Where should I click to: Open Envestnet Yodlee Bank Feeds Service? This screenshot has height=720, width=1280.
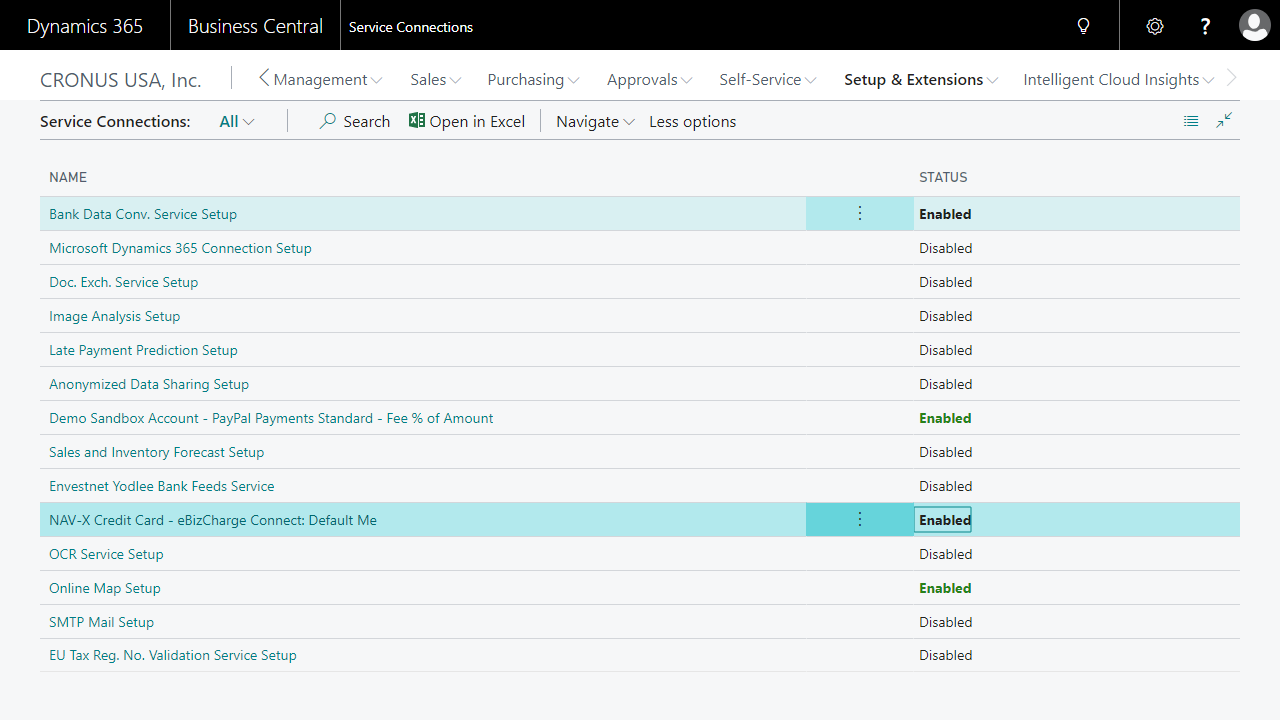click(162, 486)
